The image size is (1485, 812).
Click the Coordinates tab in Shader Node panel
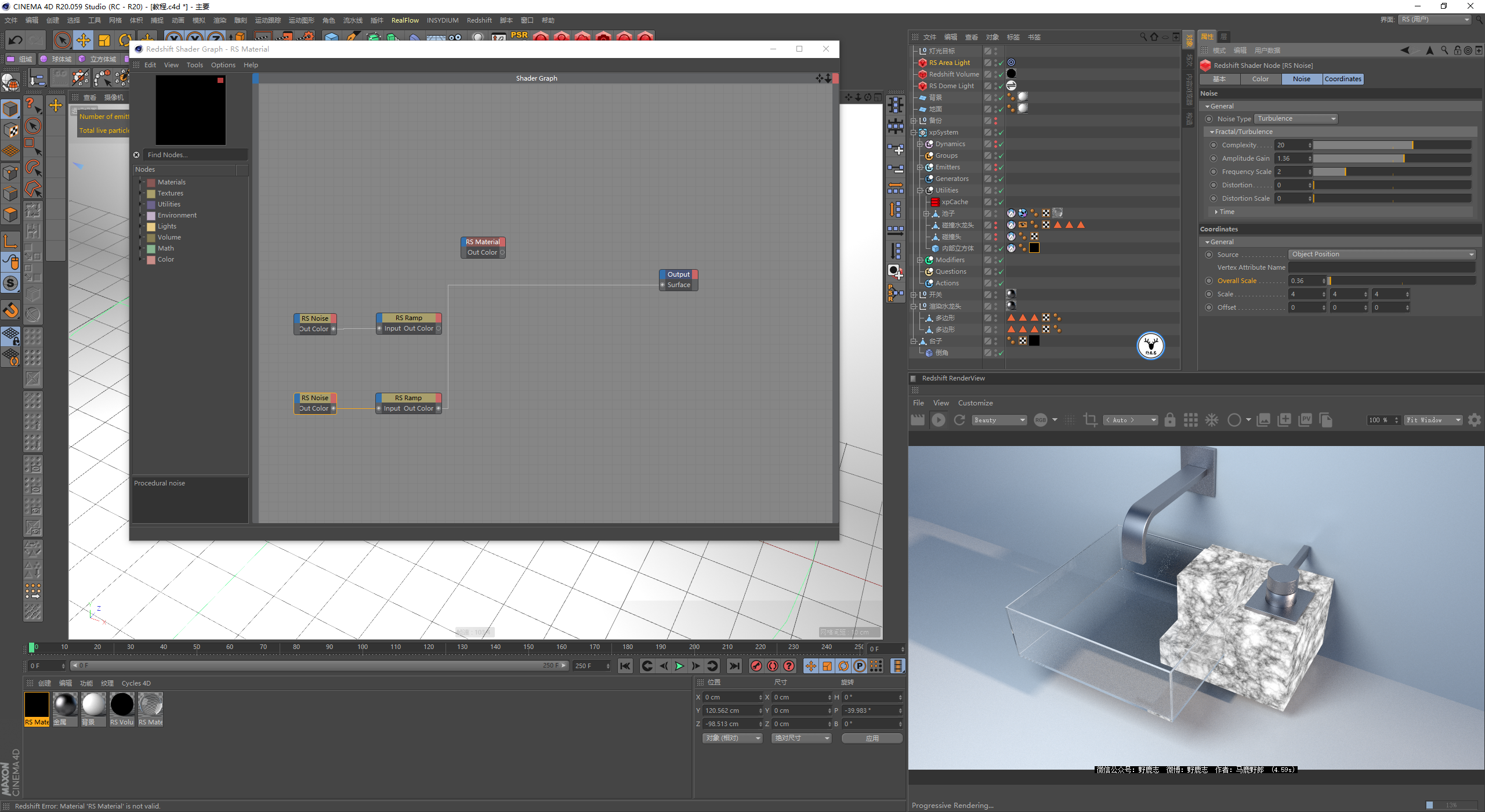(1342, 79)
